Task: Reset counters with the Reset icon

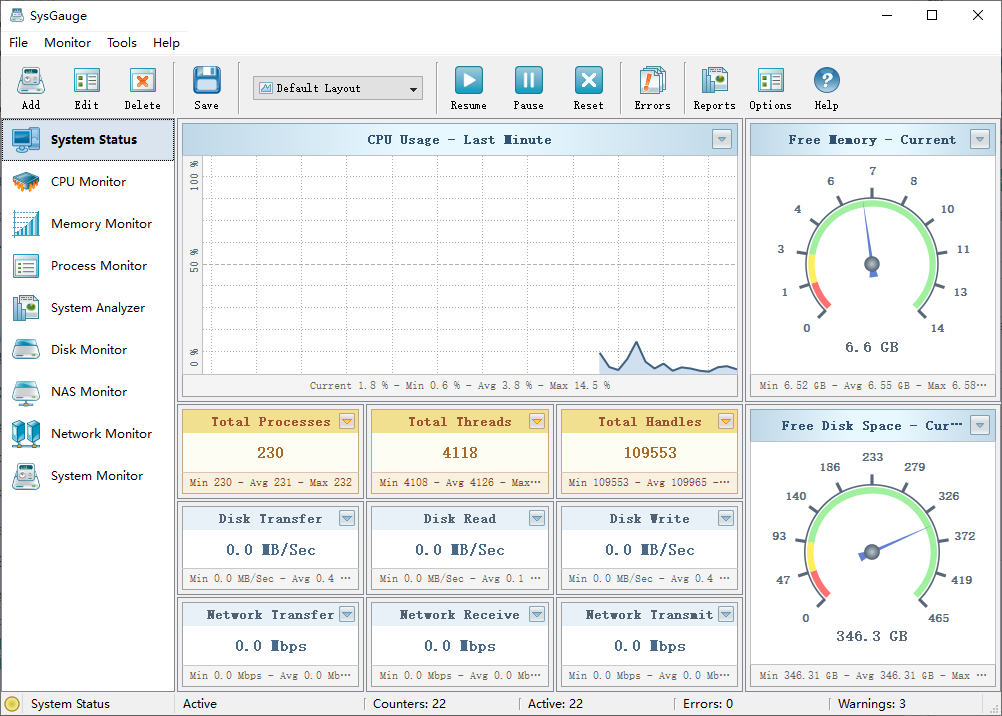Action: click(x=589, y=81)
